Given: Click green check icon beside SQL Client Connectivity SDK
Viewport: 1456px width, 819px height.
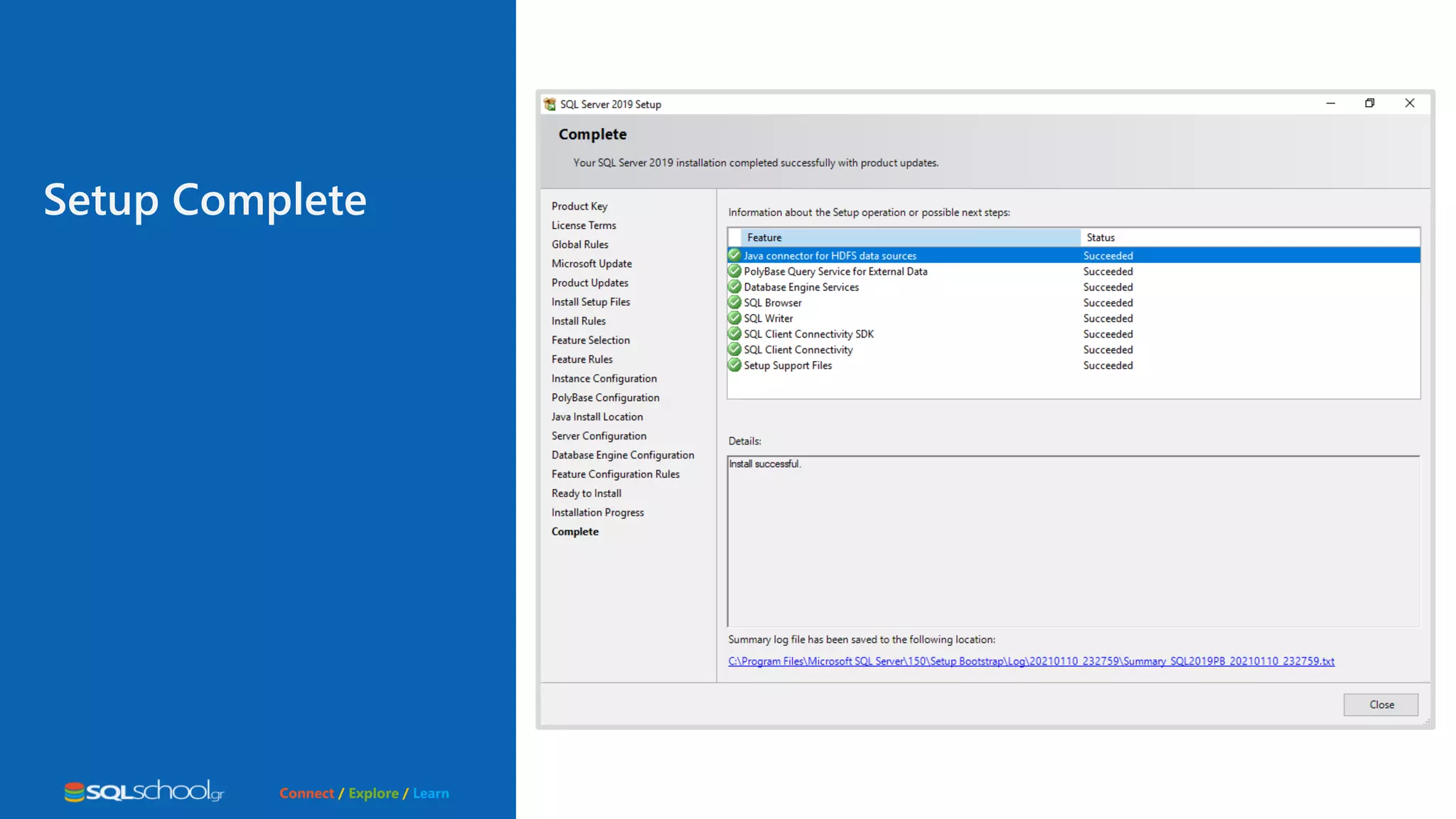Looking at the screenshot, I should 734,333.
